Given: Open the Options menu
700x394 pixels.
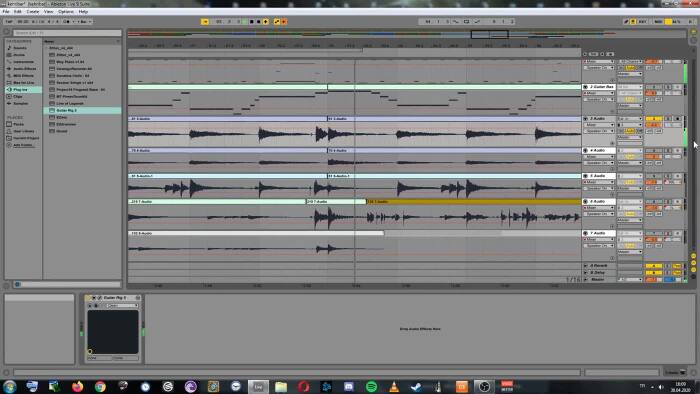Looking at the screenshot, I should pos(66,12).
